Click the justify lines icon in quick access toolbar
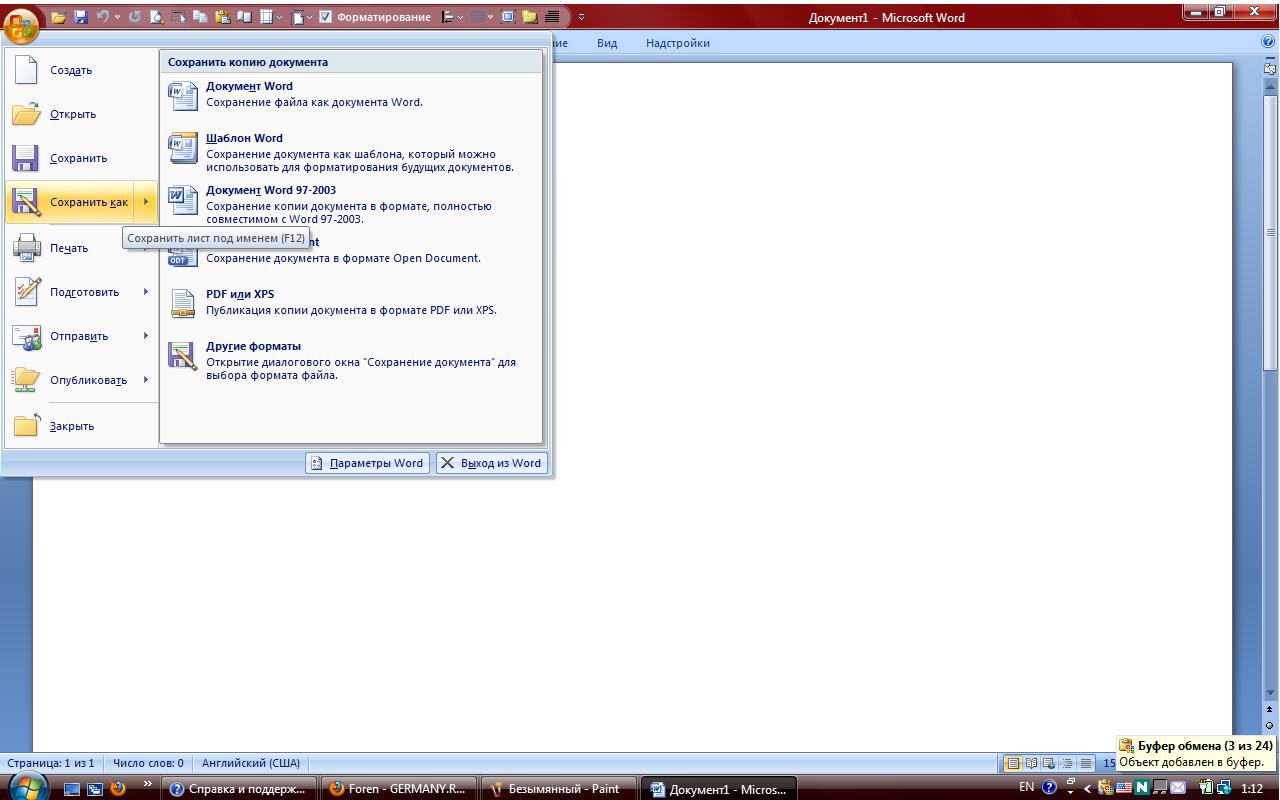 (x=552, y=17)
